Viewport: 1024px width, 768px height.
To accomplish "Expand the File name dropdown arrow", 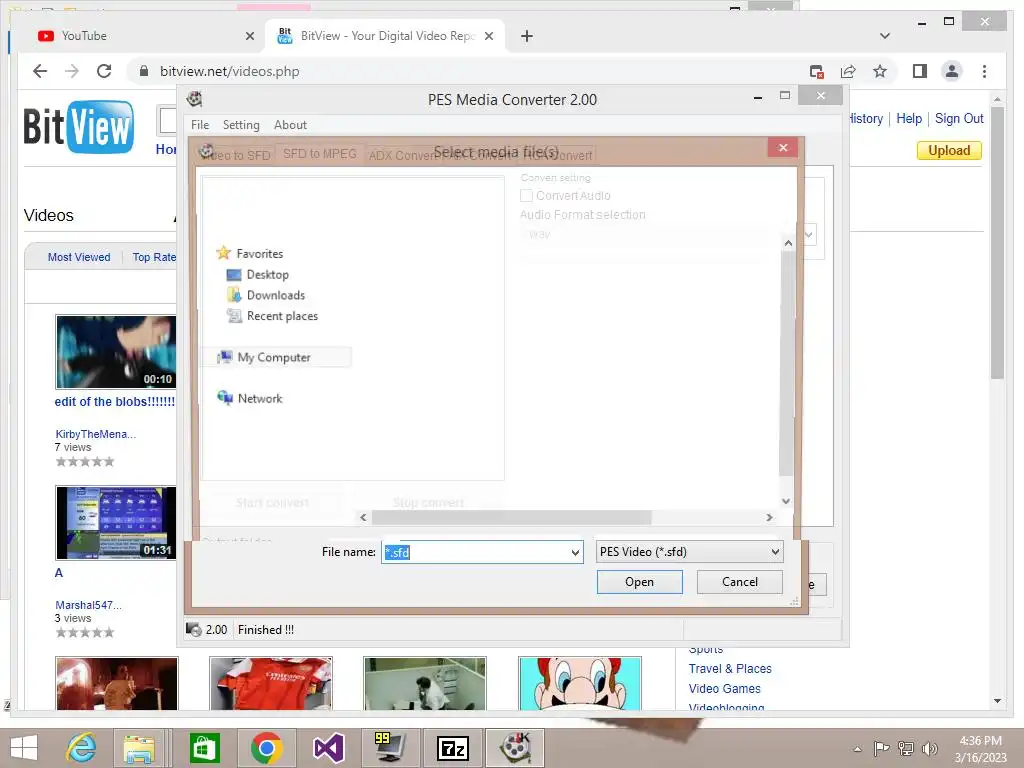I will tap(575, 552).
